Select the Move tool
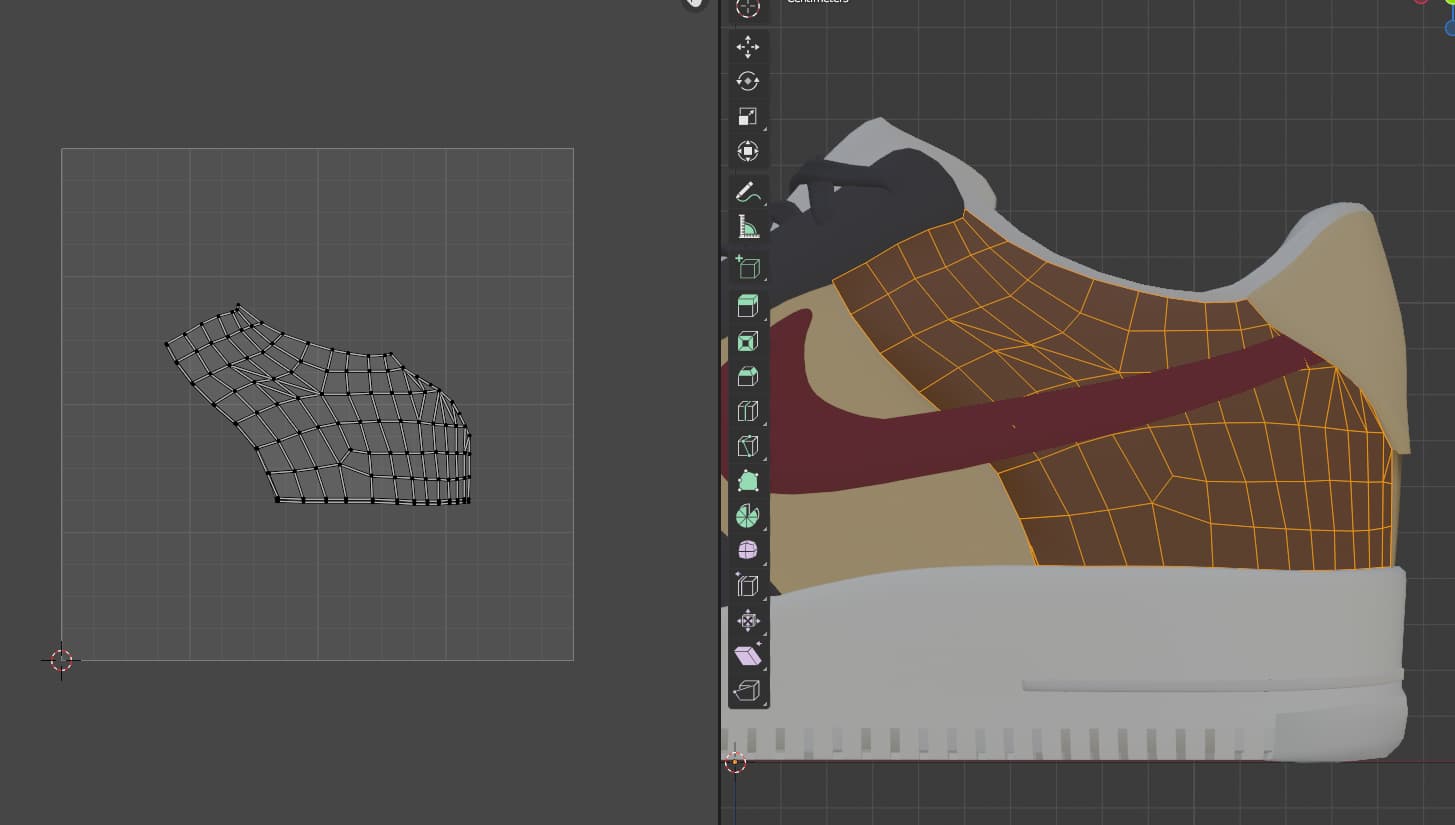 point(748,47)
